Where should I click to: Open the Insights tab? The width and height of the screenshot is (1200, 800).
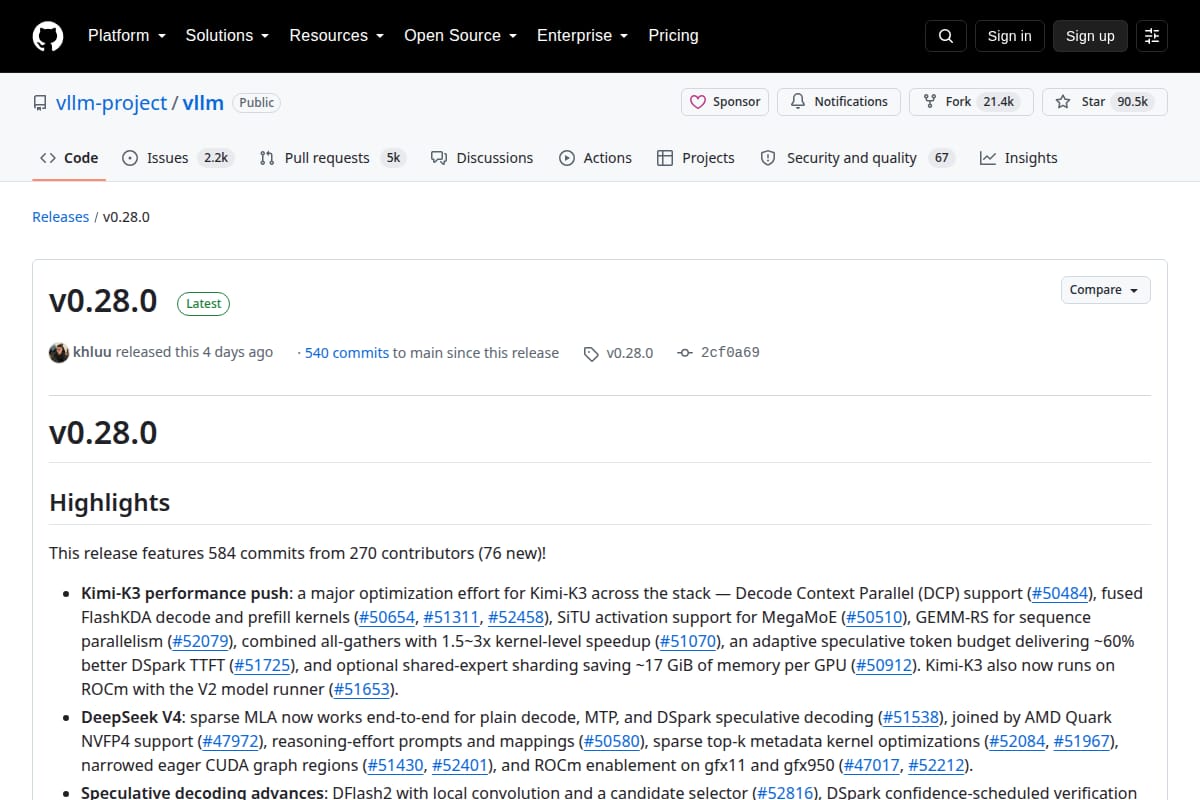point(1018,158)
